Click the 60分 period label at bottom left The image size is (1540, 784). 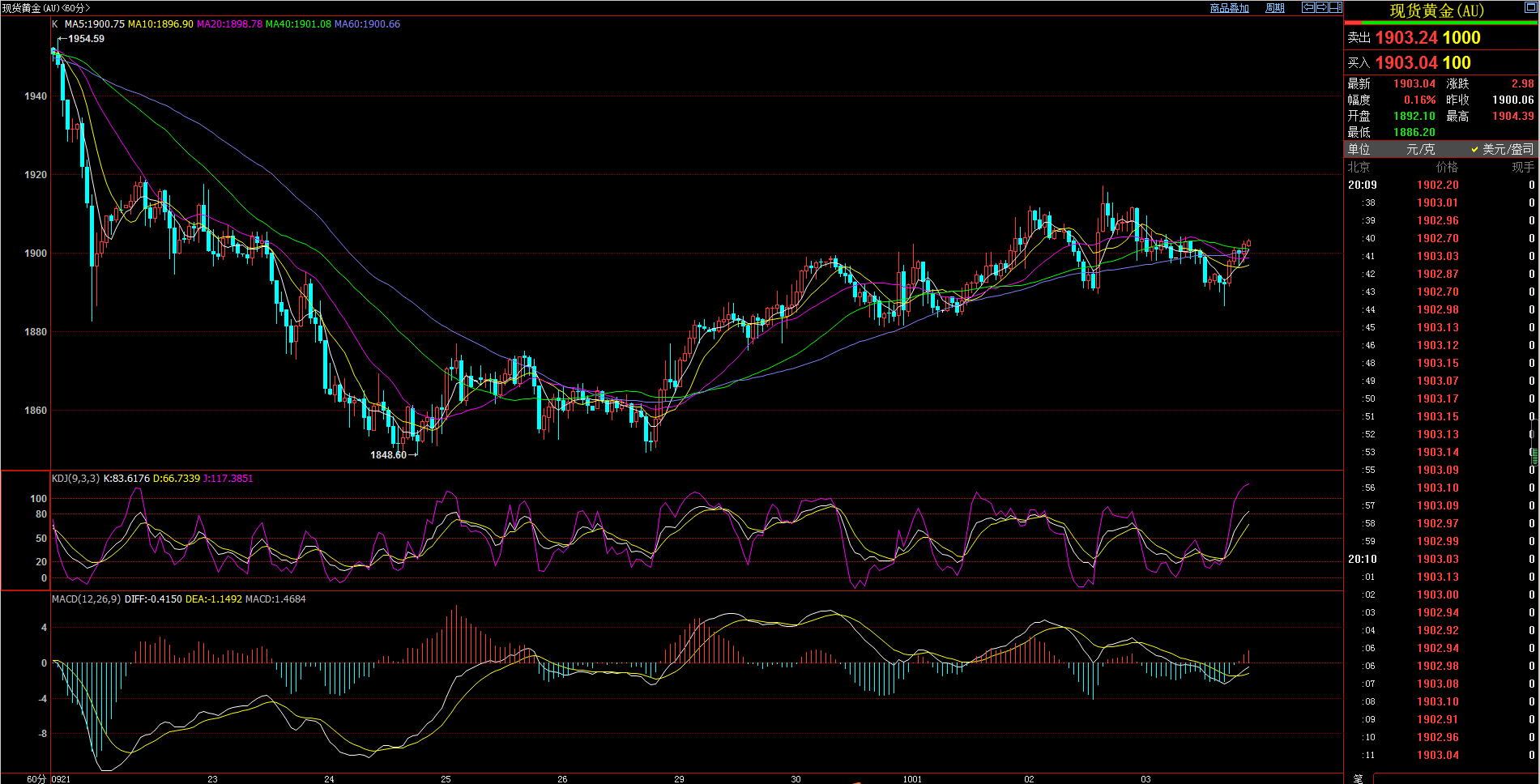tap(36, 778)
